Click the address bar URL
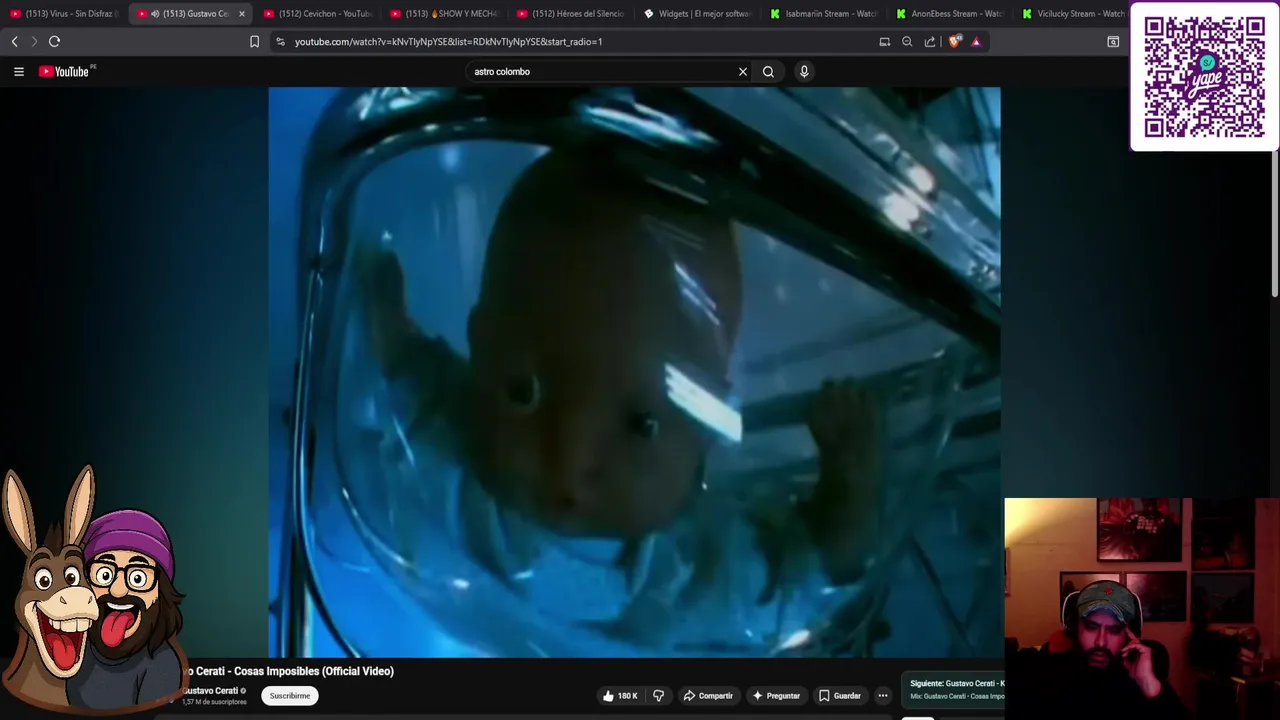This screenshot has height=720, width=1280. [x=448, y=42]
